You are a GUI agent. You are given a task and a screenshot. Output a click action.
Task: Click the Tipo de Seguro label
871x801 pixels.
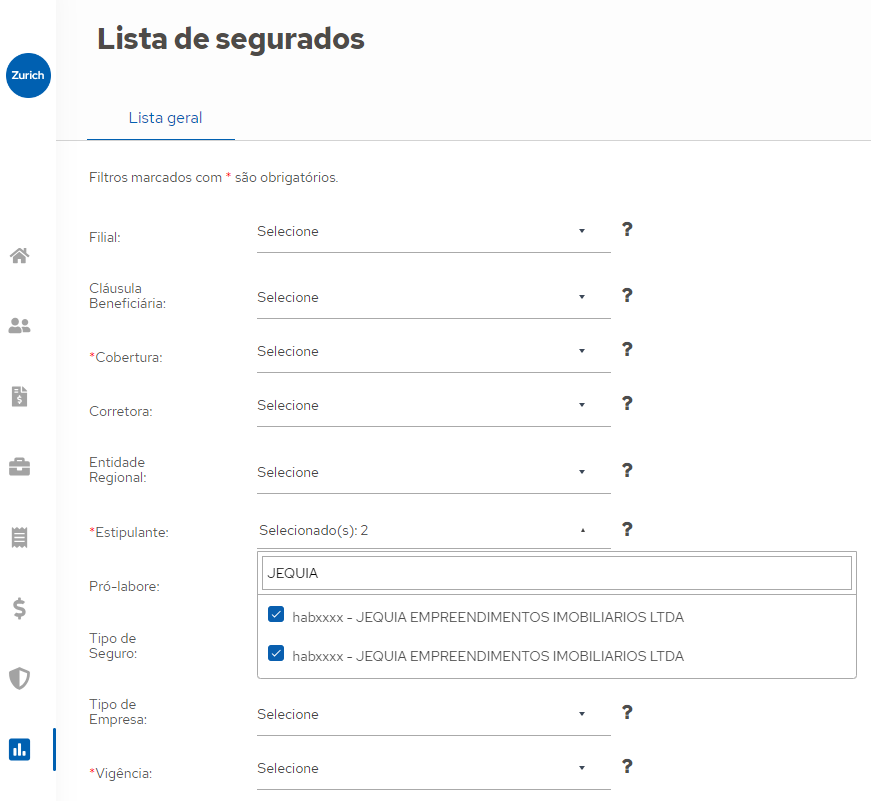pyautogui.click(x=113, y=646)
